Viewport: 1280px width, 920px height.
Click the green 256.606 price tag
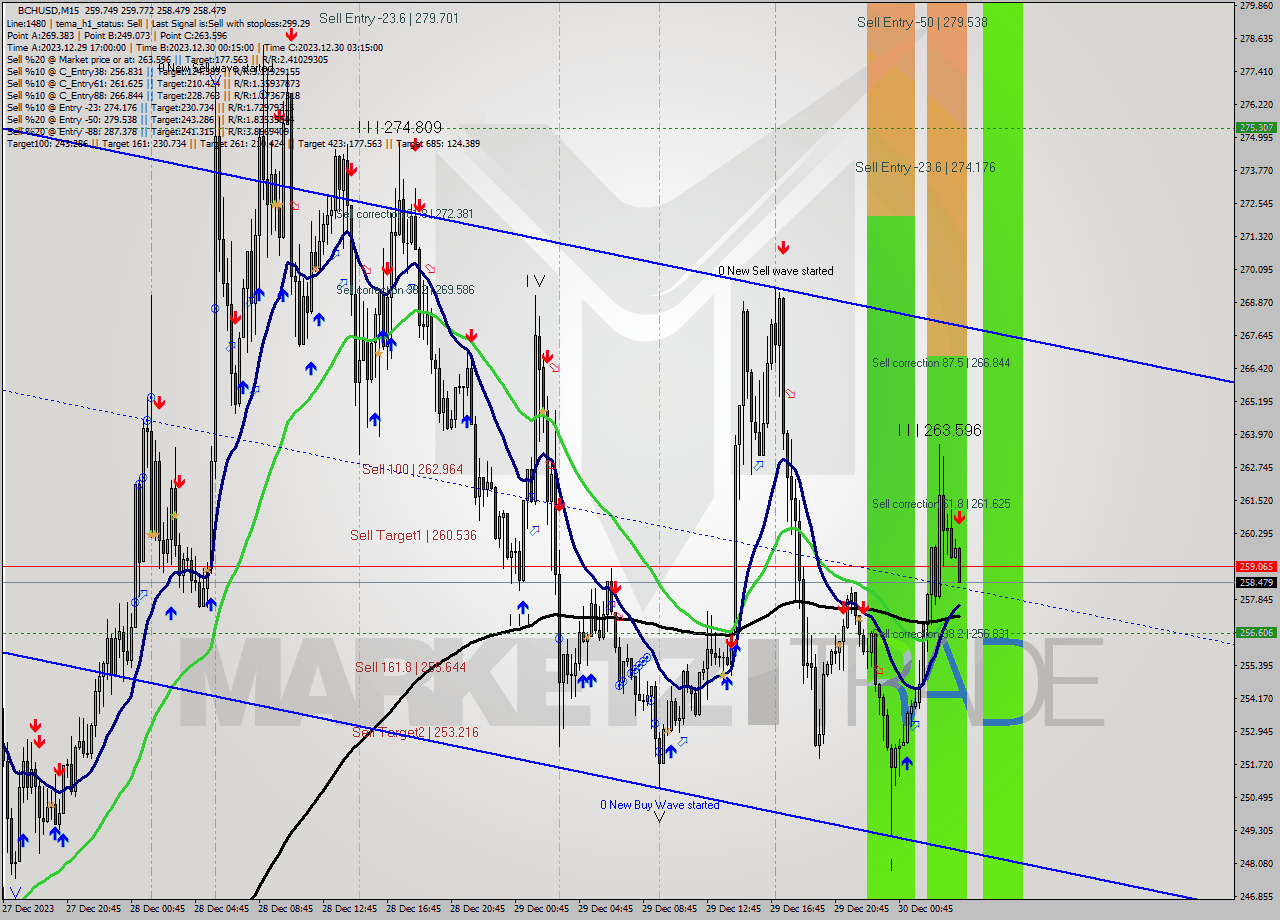point(1256,632)
